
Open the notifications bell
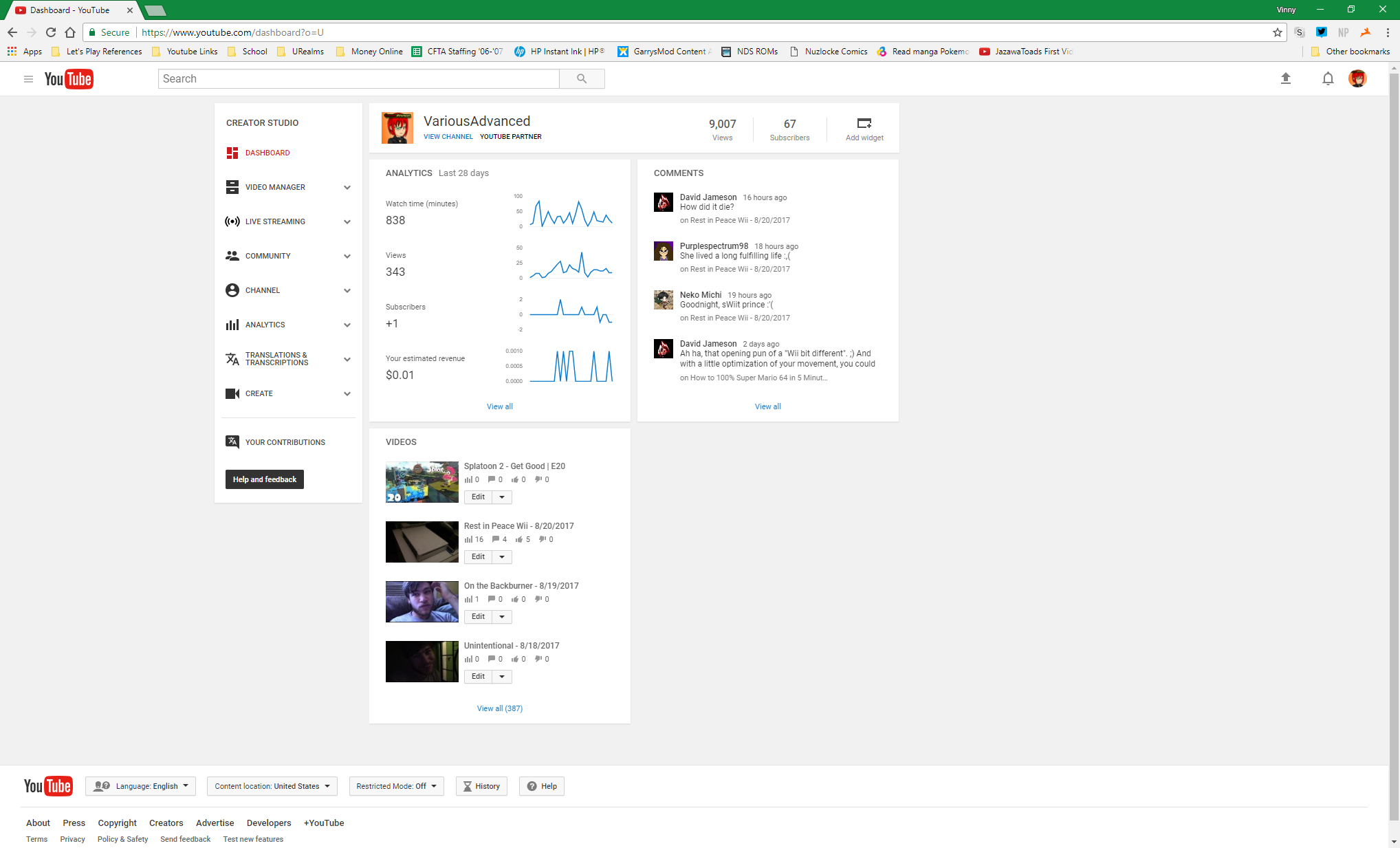point(1328,79)
